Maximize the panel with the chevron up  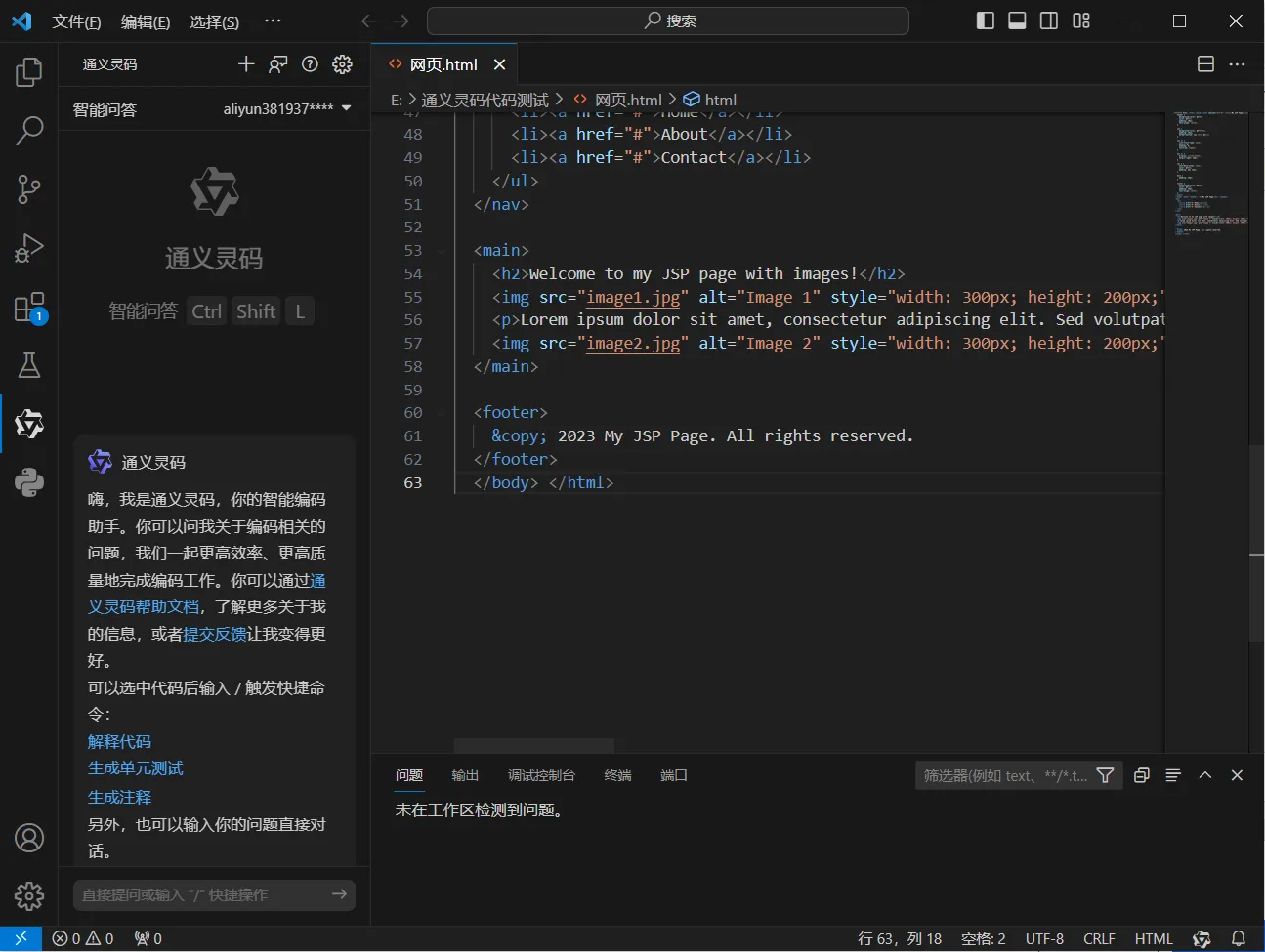click(x=1205, y=775)
